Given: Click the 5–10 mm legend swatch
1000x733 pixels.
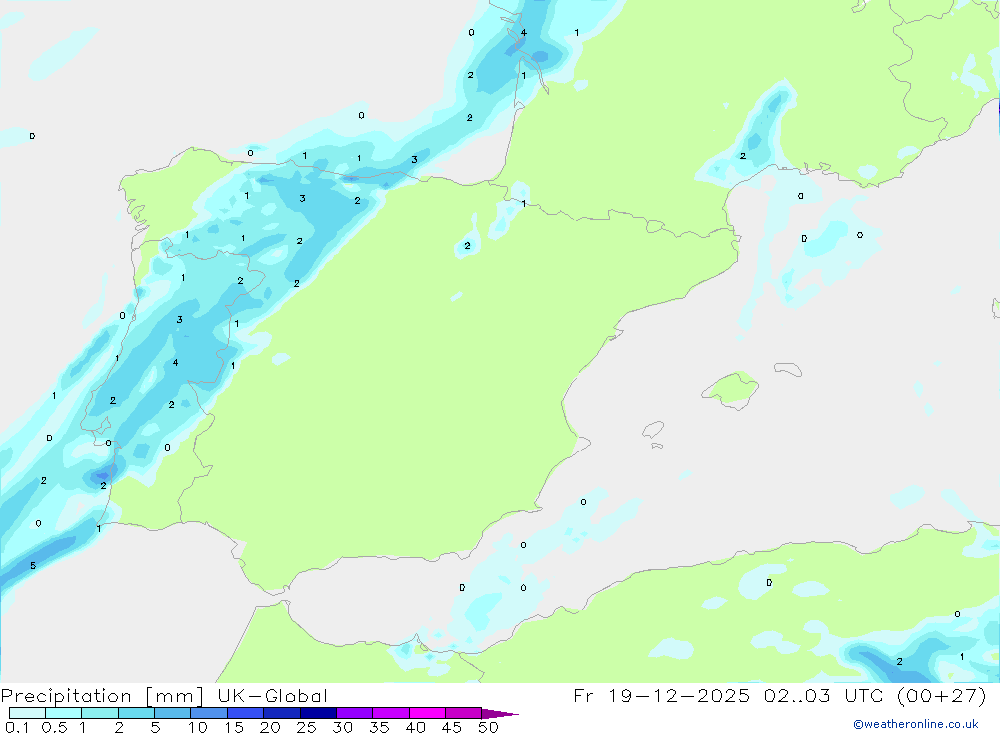Looking at the screenshot, I should coord(173,713).
